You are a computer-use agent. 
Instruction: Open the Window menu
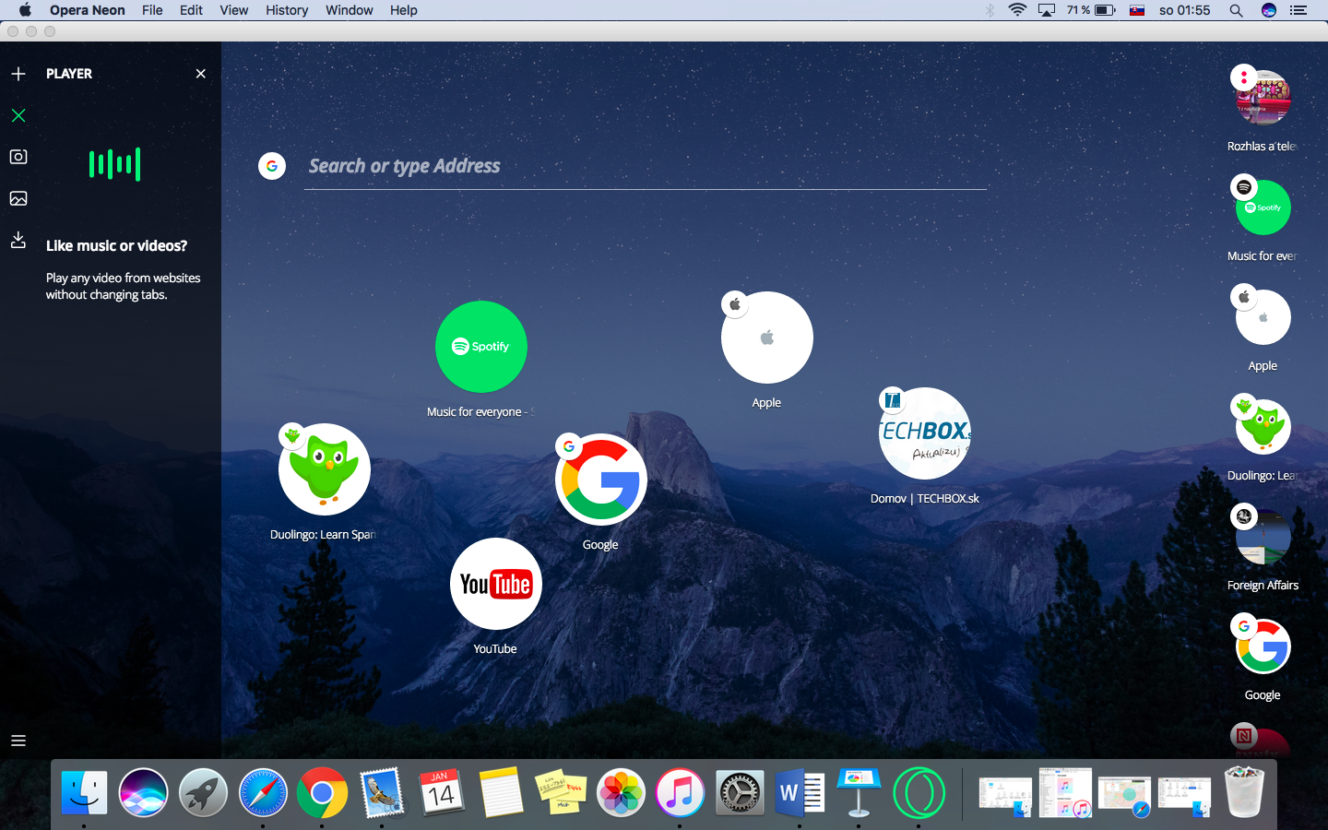point(349,10)
